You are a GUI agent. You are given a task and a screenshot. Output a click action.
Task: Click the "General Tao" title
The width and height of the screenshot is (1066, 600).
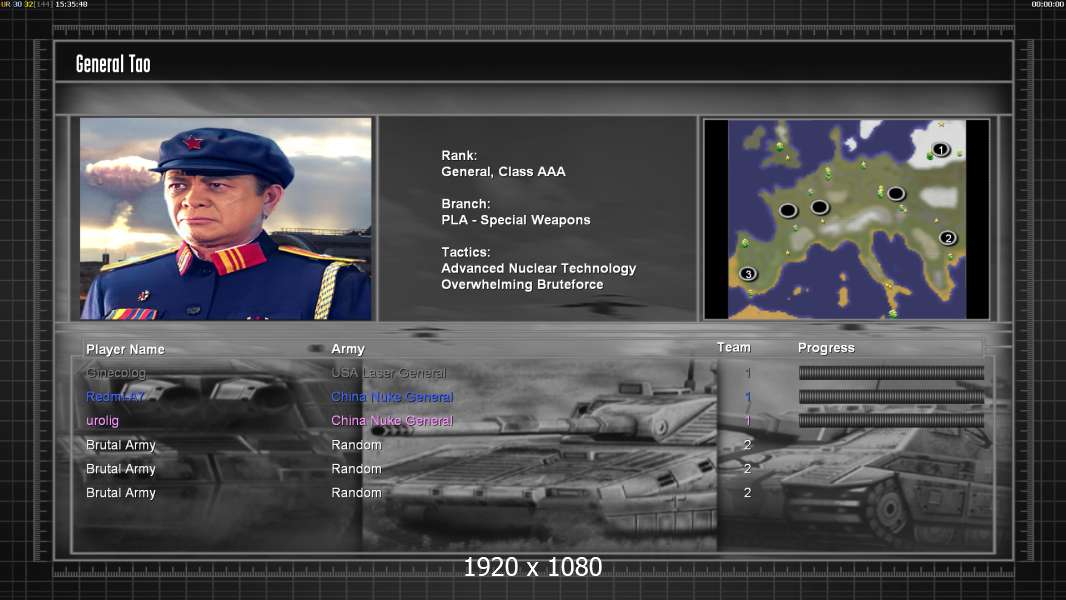click(x=113, y=64)
